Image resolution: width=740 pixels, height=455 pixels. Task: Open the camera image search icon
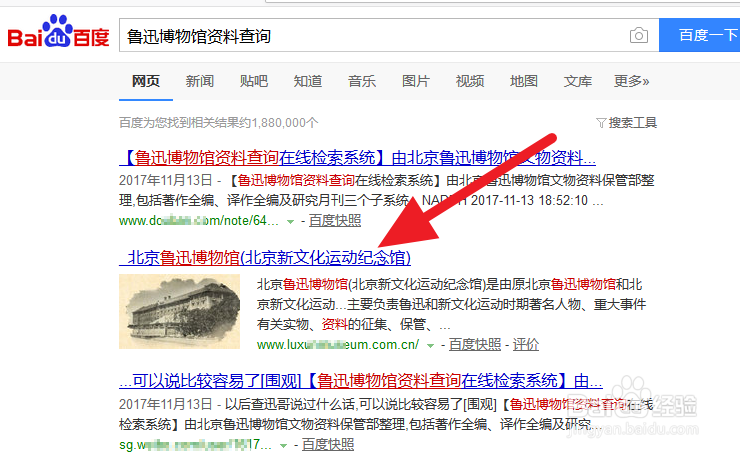639,35
